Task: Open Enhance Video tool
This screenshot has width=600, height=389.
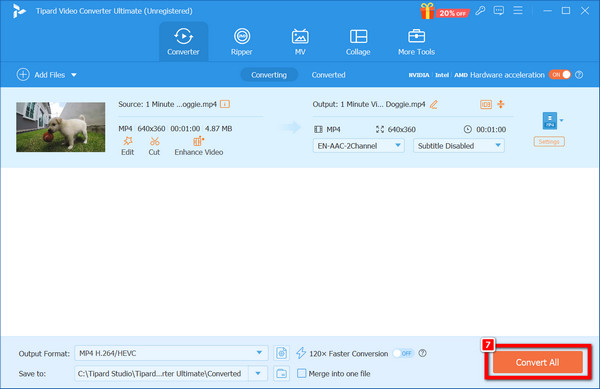Action: [x=199, y=146]
